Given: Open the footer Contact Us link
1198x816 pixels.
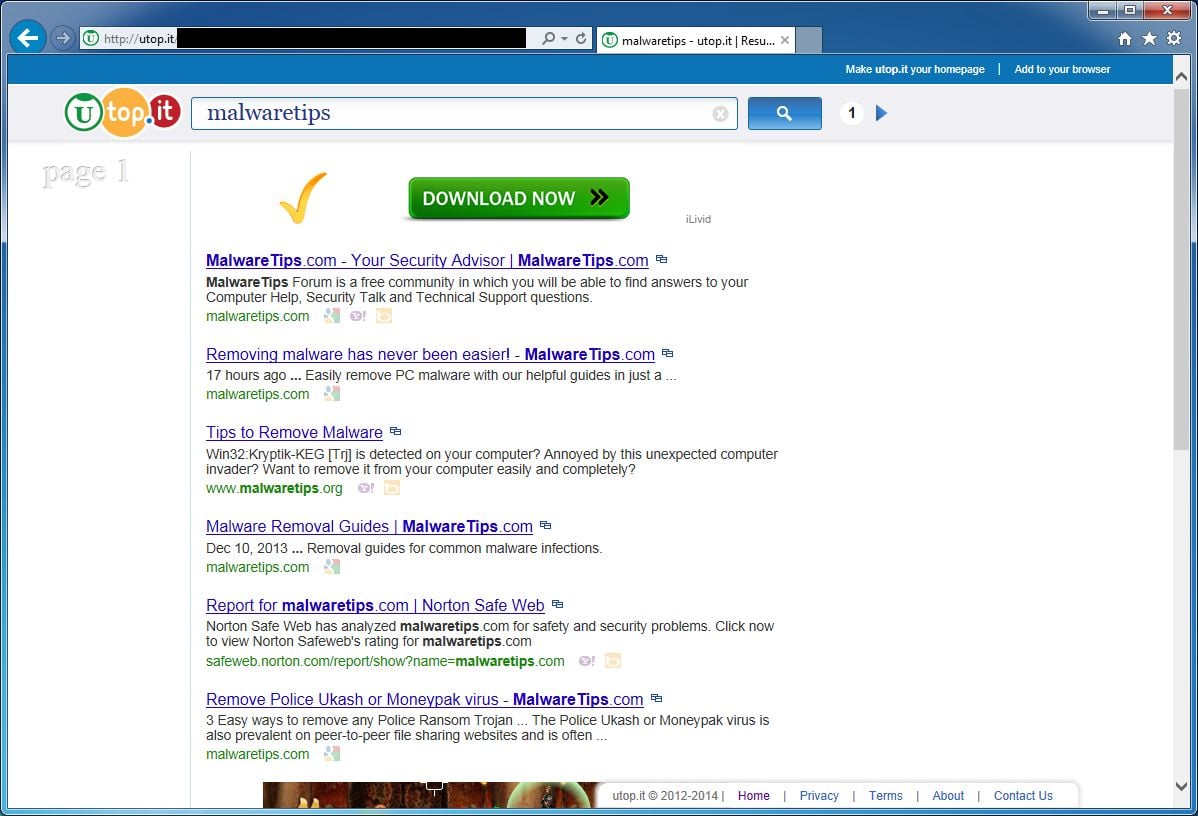Looking at the screenshot, I should click(x=1023, y=795).
